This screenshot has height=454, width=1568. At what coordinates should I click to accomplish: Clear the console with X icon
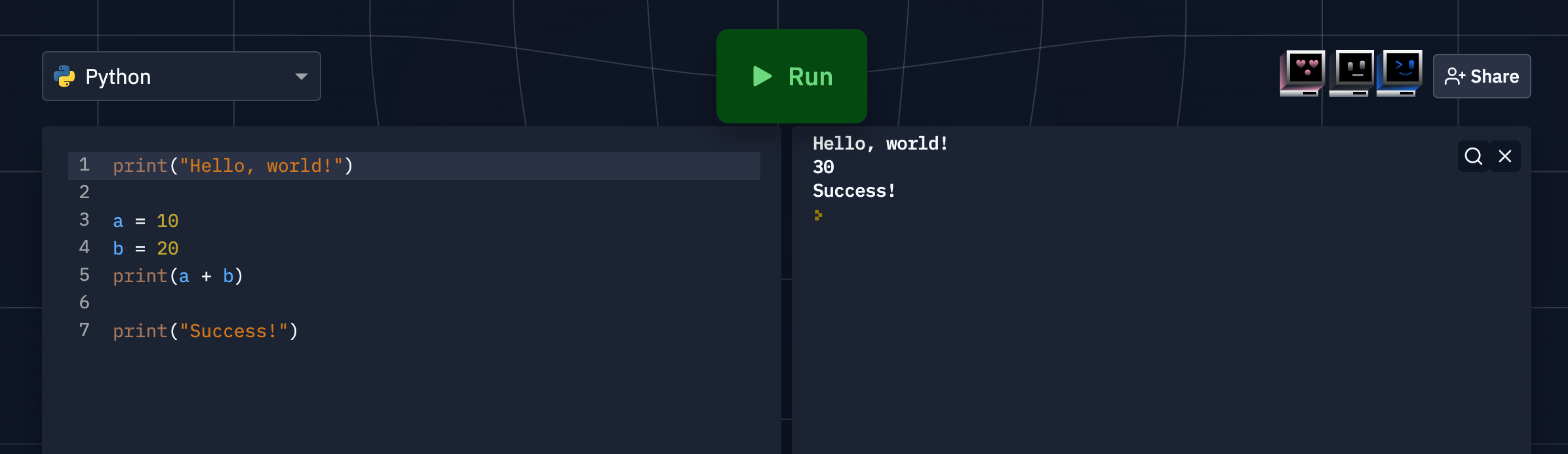(1505, 156)
